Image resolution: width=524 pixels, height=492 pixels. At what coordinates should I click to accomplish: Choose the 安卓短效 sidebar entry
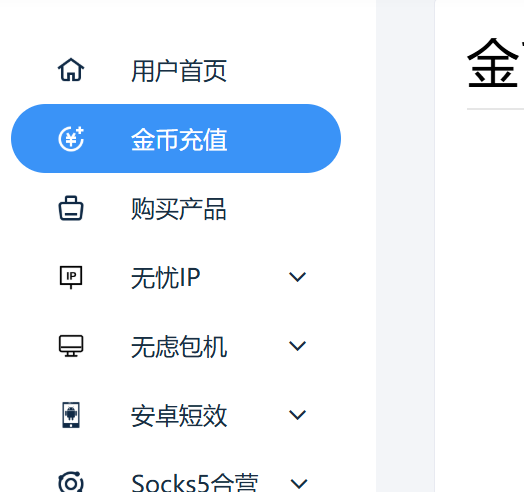[179, 416]
